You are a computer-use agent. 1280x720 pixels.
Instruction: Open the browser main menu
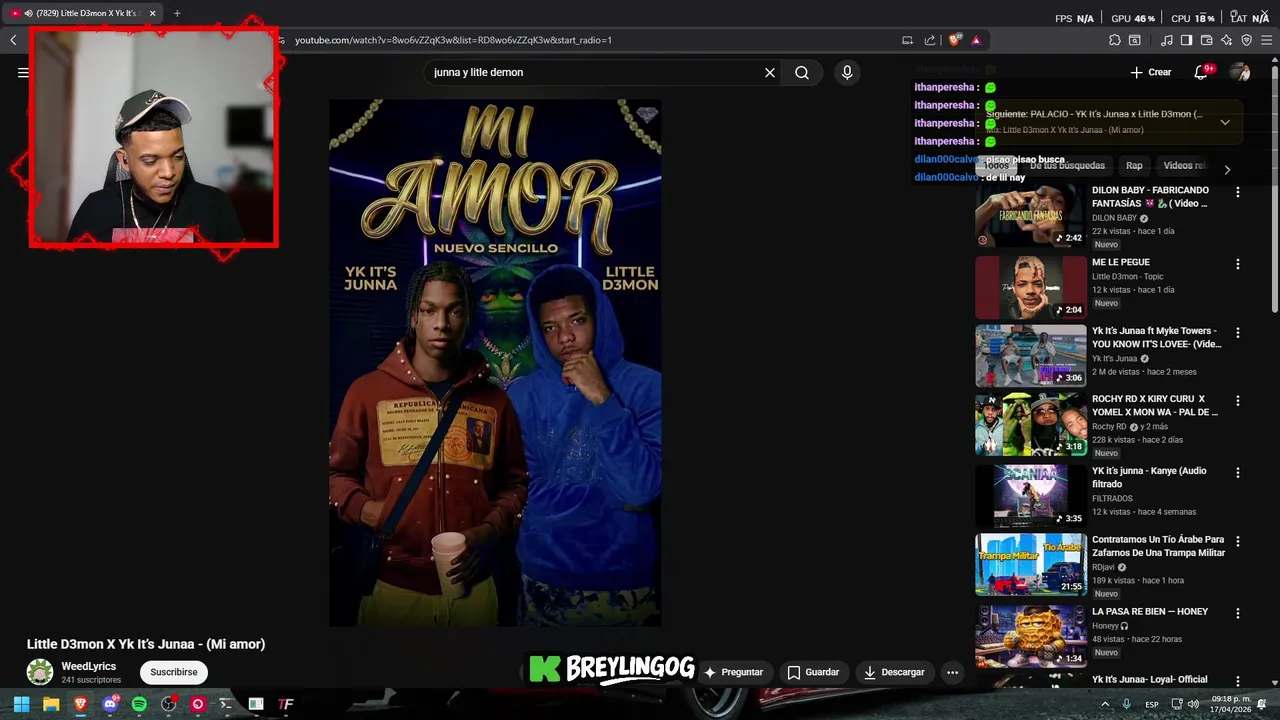pos(1266,40)
